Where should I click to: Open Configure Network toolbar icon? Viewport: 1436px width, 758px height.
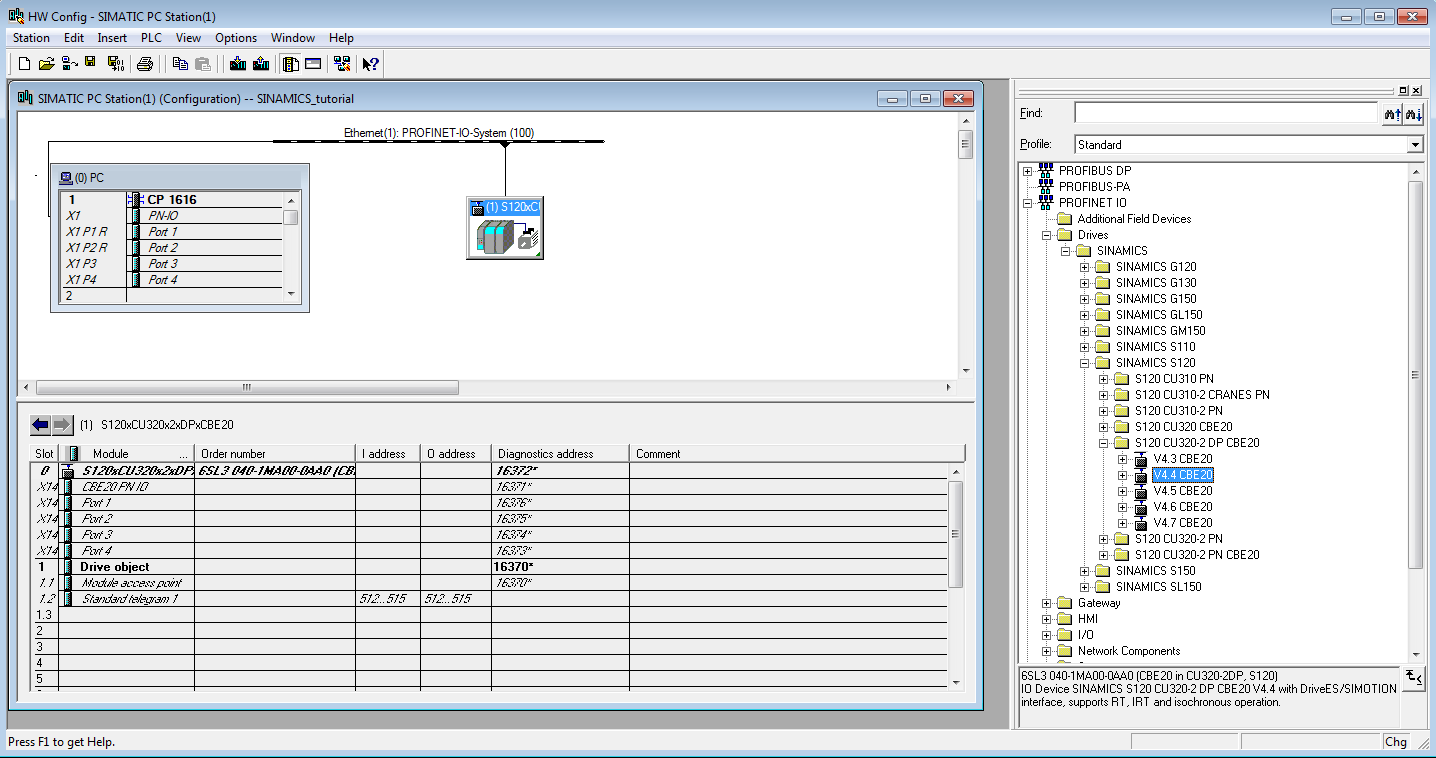[342, 64]
